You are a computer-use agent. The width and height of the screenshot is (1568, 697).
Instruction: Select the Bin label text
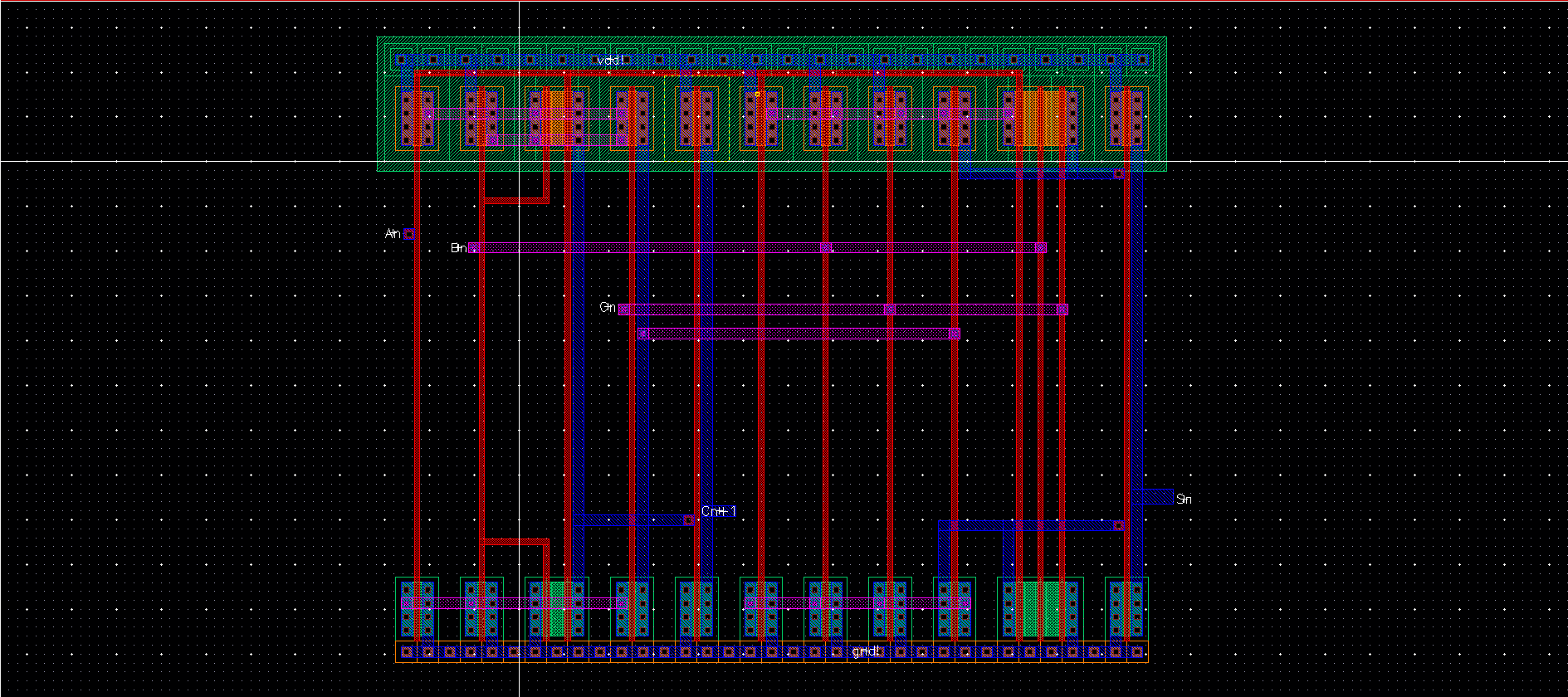click(x=458, y=247)
